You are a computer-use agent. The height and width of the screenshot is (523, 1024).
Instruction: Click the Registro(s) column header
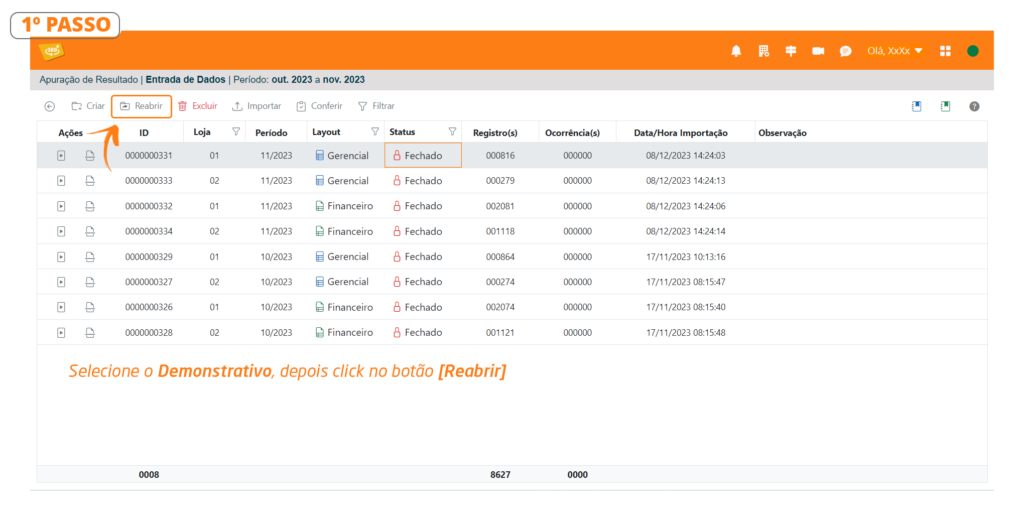(x=495, y=133)
